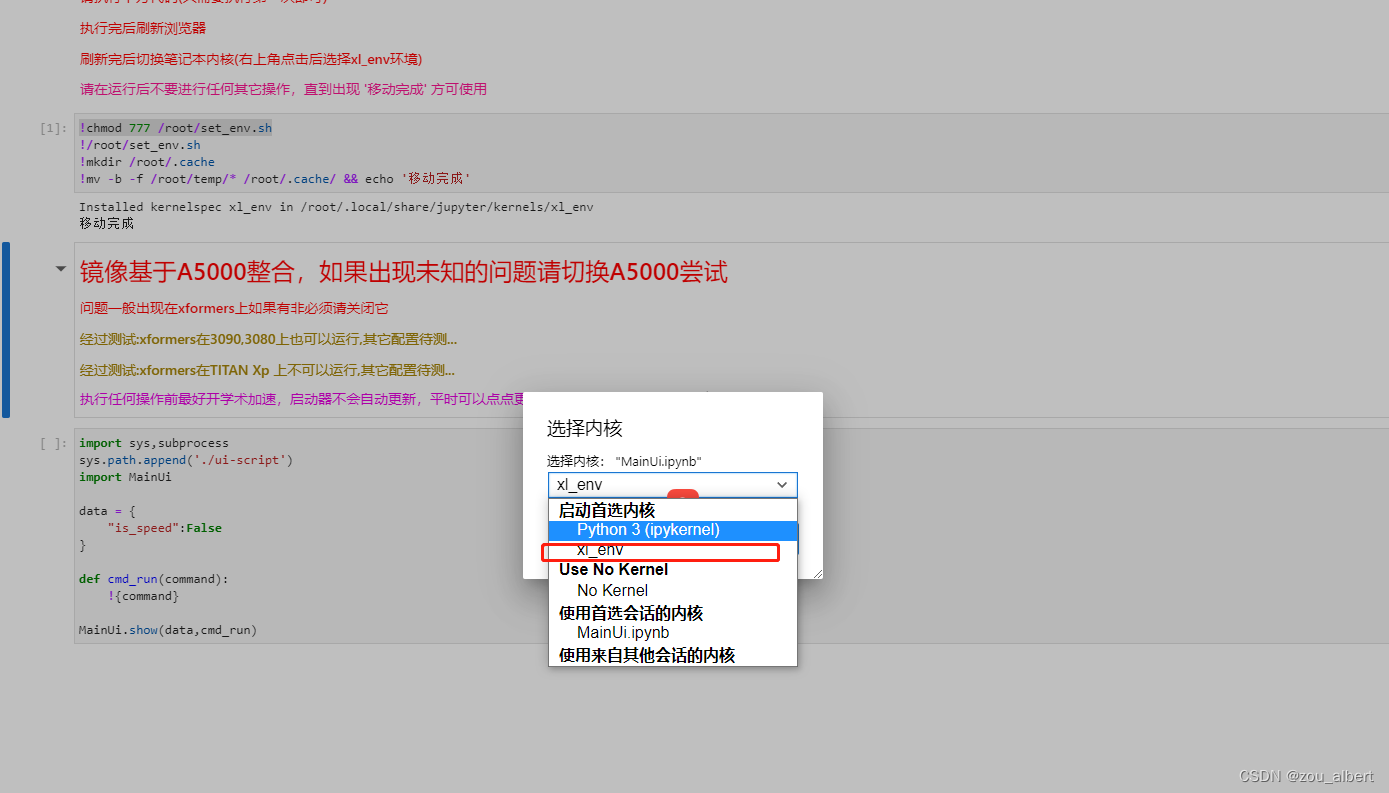The height and width of the screenshot is (793, 1389).
Task: Click the 选择内核 dialog title
Action: click(584, 428)
